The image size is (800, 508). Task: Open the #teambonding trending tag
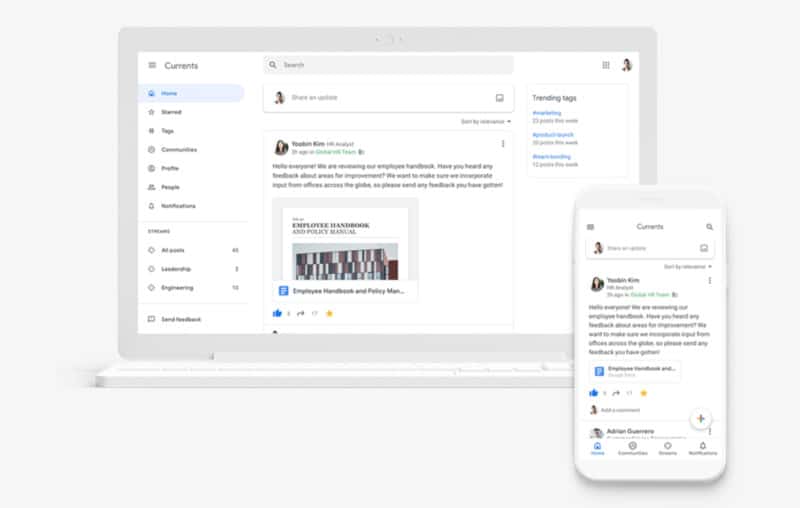552,157
